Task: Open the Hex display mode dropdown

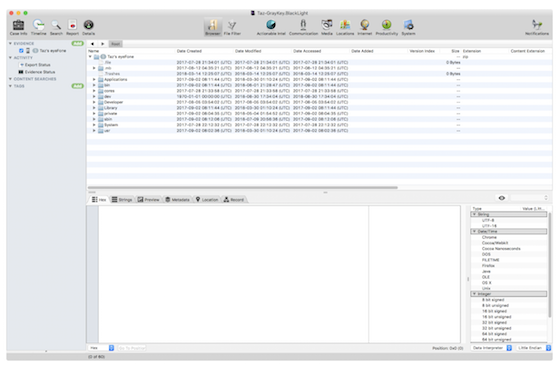Action: pyautogui.click(x=101, y=348)
